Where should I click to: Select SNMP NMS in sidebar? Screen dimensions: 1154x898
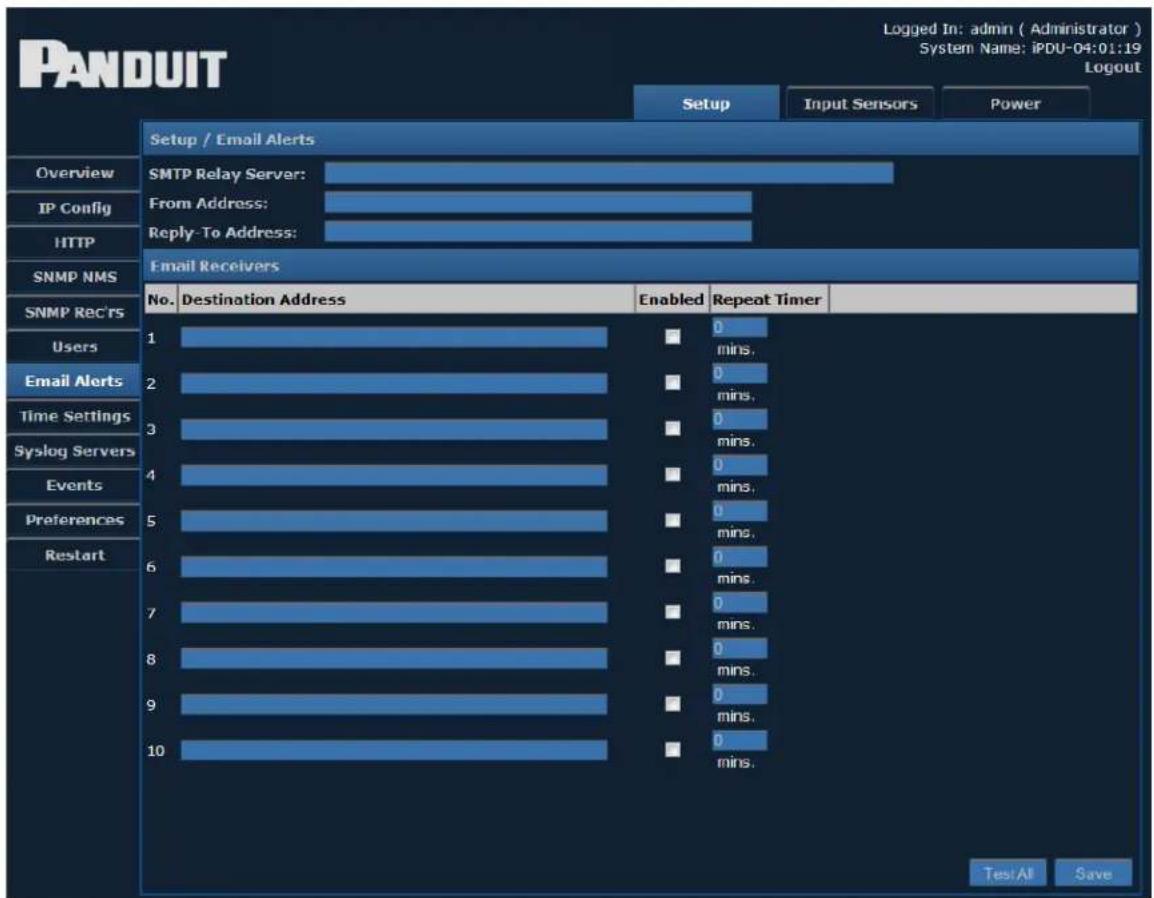(x=74, y=277)
